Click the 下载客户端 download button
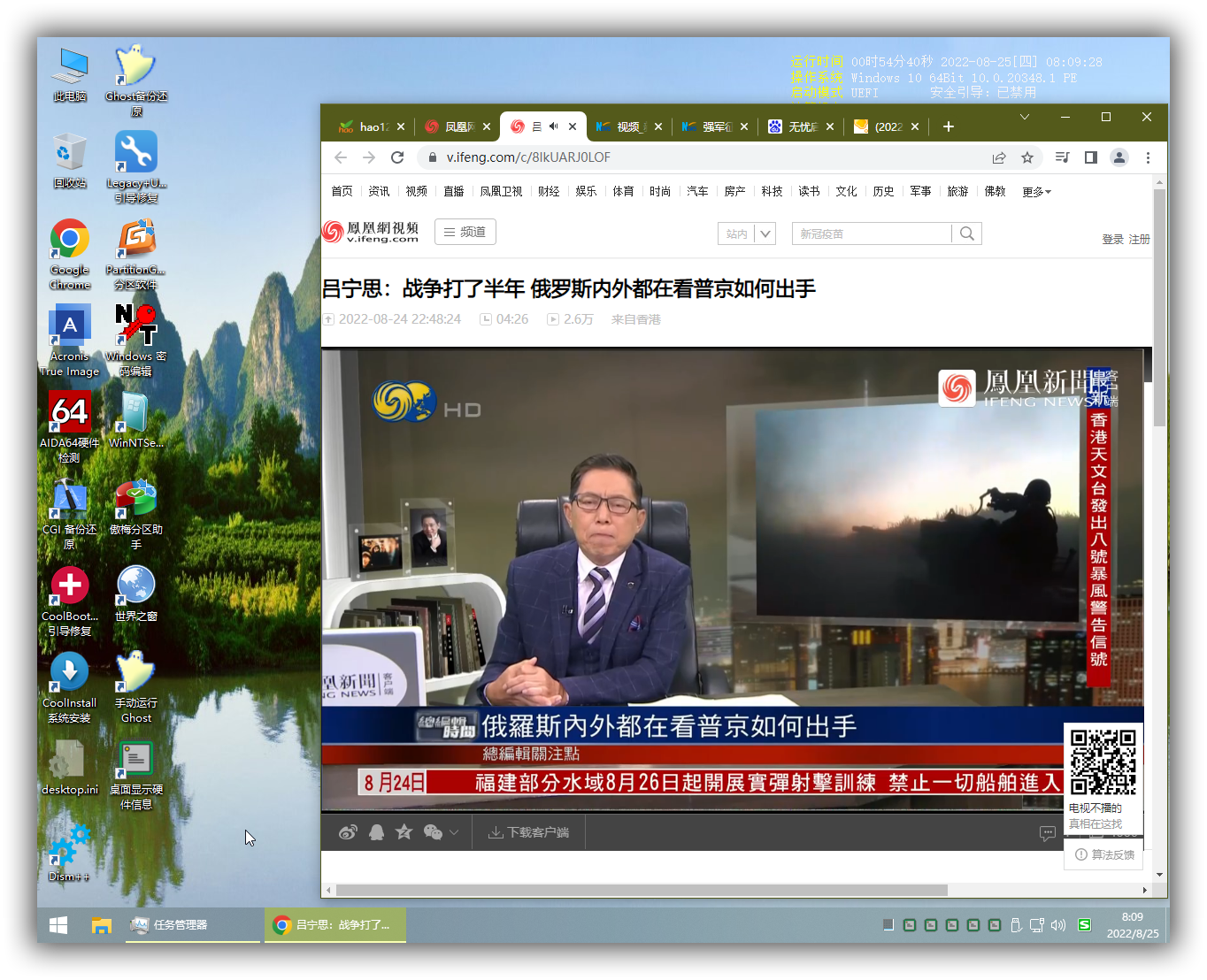Viewport: 1207px width, 980px height. (x=528, y=832)
